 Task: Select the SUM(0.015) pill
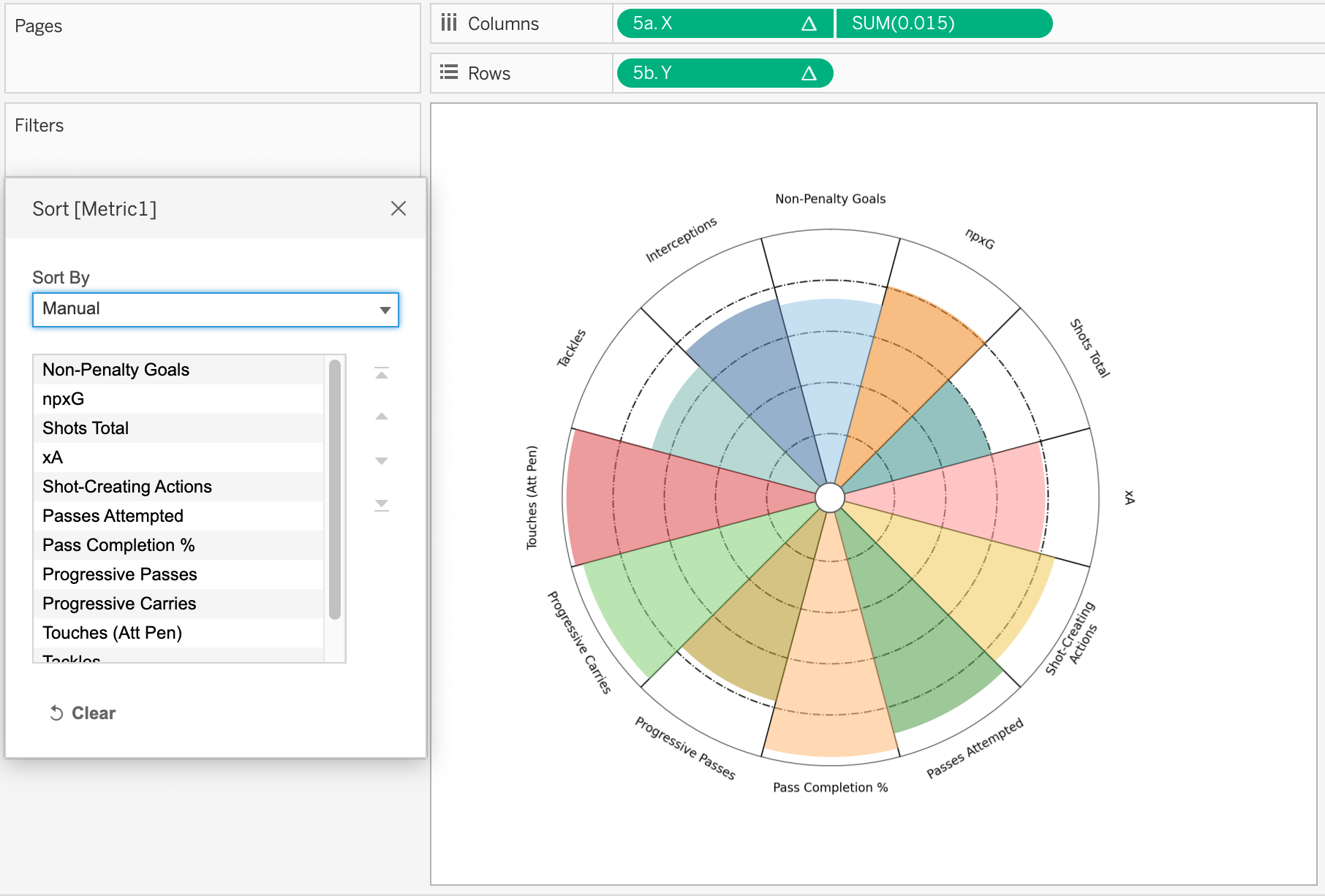[943, 23]
